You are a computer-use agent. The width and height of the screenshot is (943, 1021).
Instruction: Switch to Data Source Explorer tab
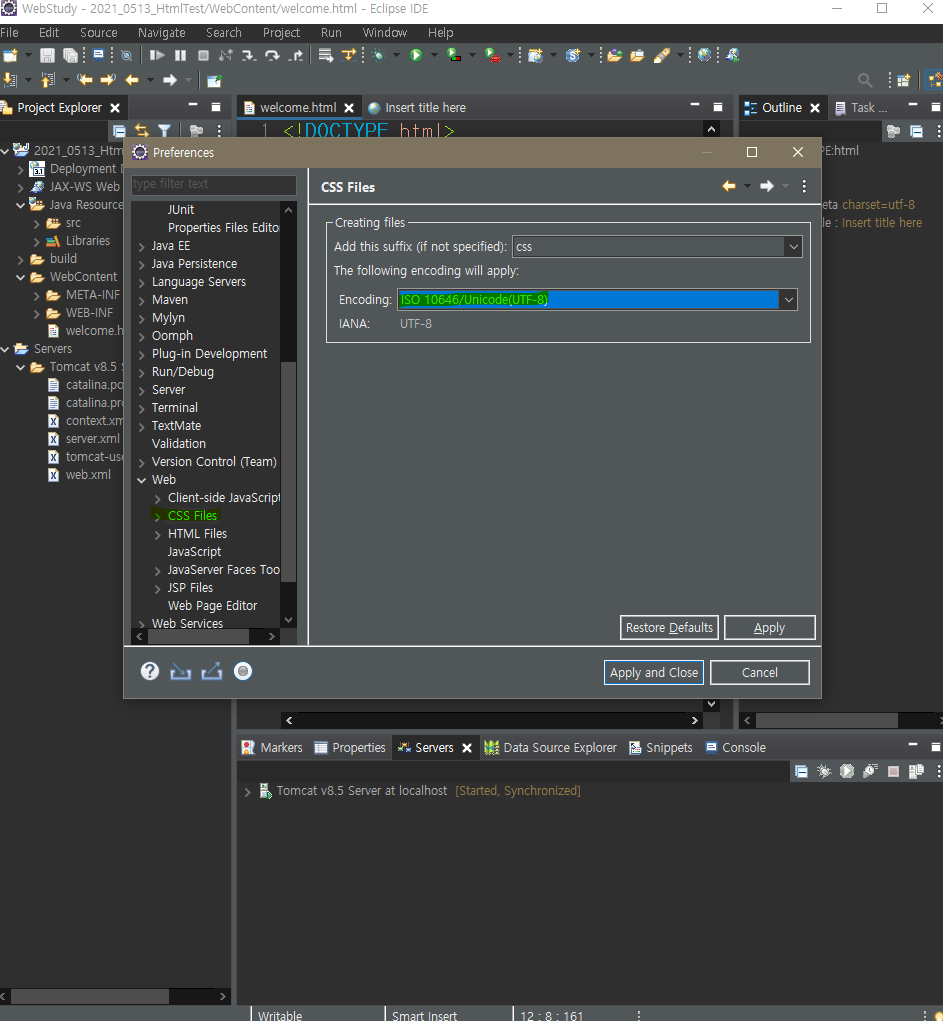click(x=551, y=748)
